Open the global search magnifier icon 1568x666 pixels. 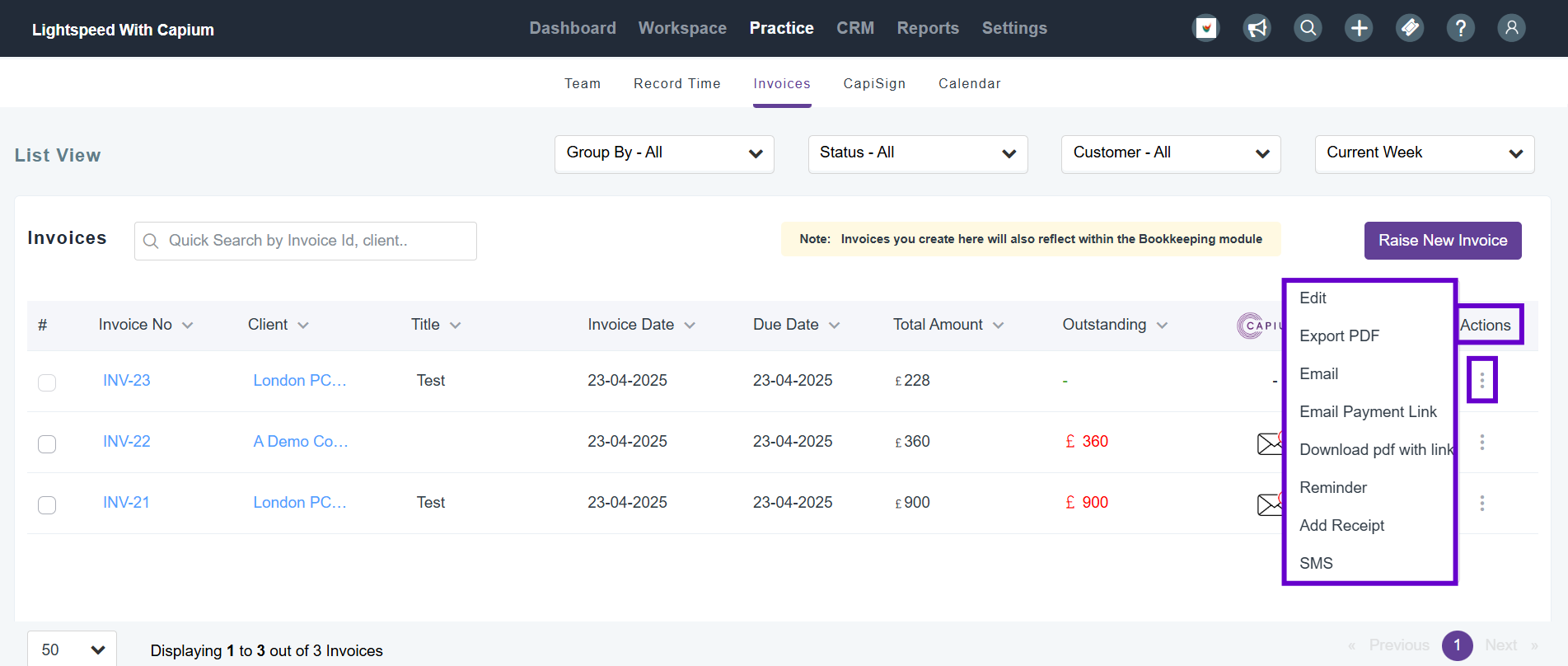click(1308, 28)
